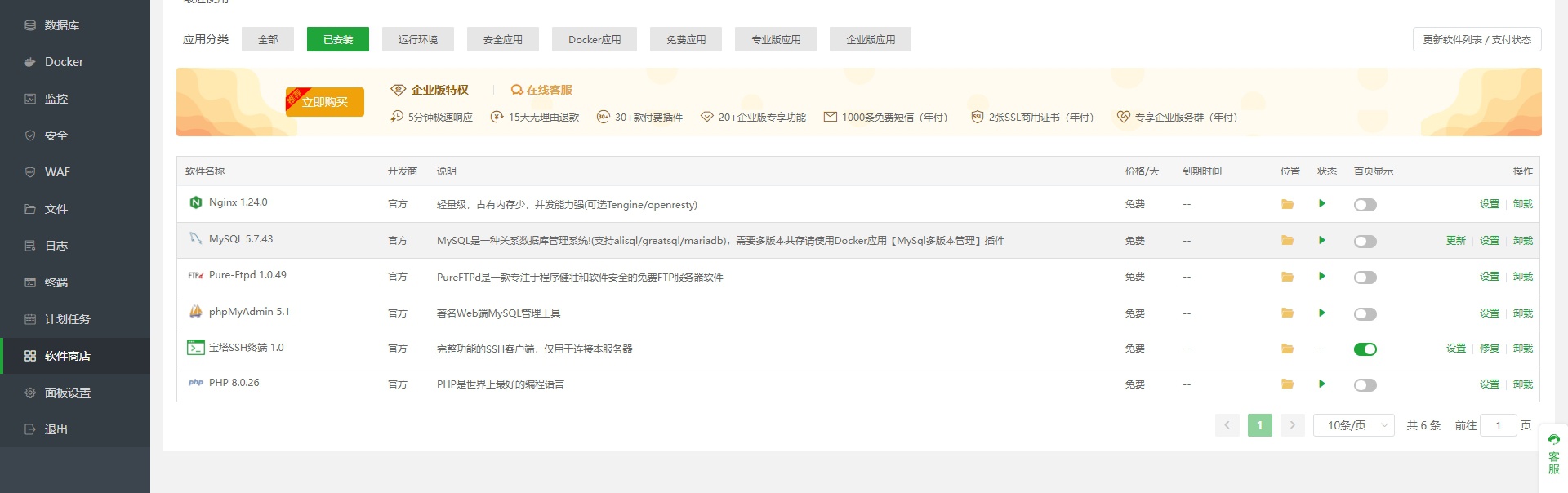Click 更新 for MySQL 5.7.43
The width and height of the screenshot is (1568, 493).
pyautogui.click(x=1456, y=241)
